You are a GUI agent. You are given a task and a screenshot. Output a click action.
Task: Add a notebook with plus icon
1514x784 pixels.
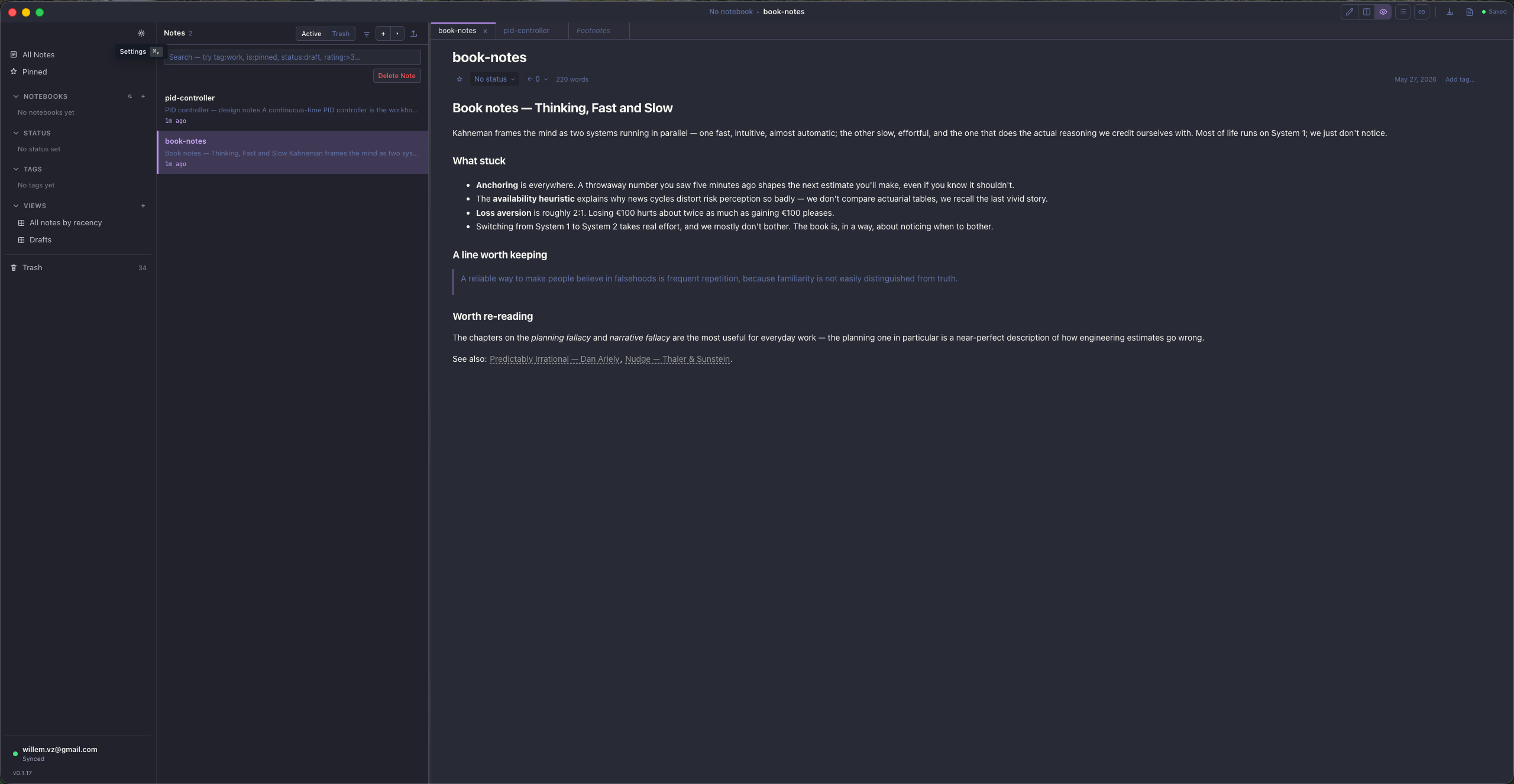pos(143,96)
